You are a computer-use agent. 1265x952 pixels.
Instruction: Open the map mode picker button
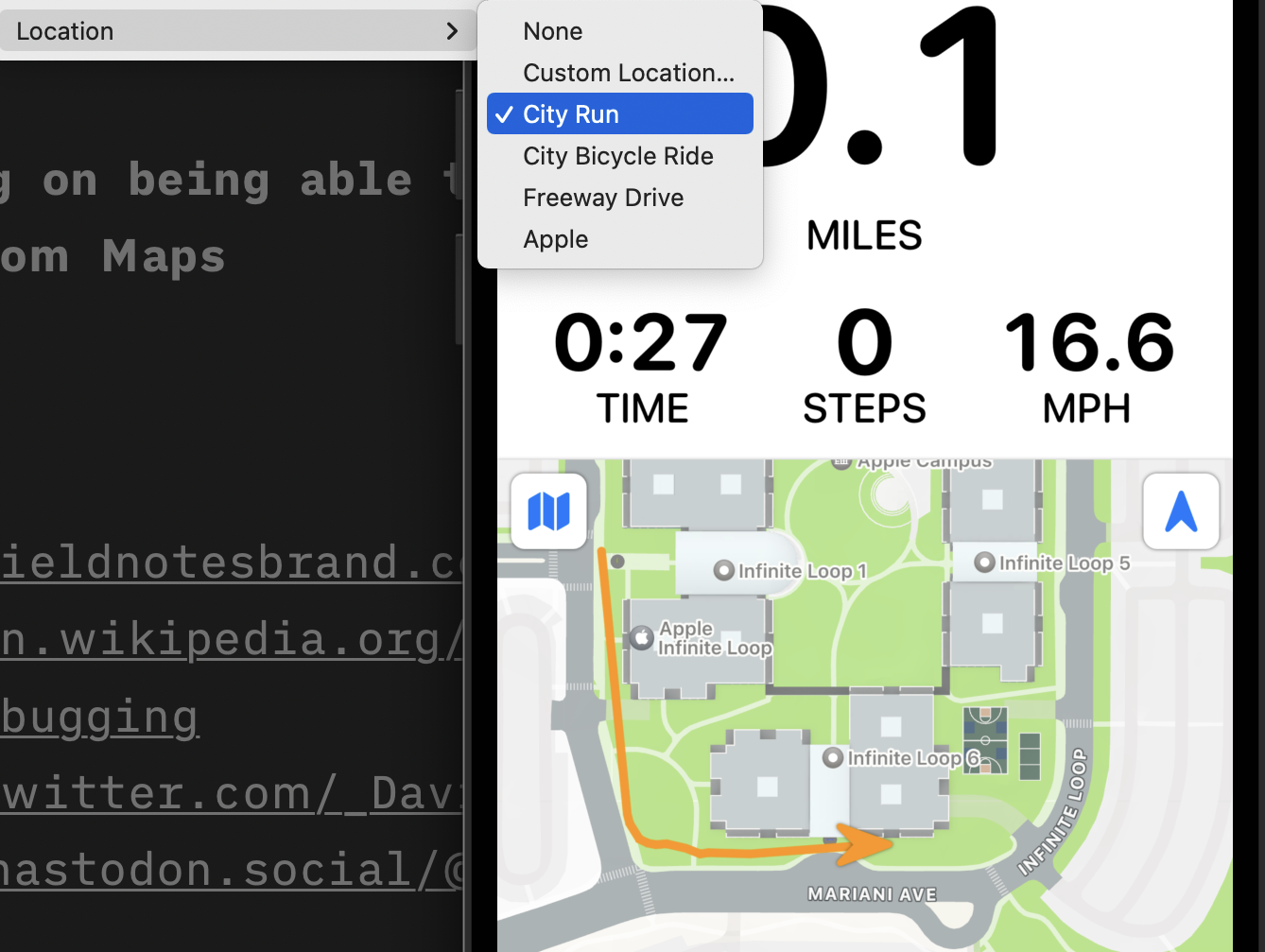(548, 511)
